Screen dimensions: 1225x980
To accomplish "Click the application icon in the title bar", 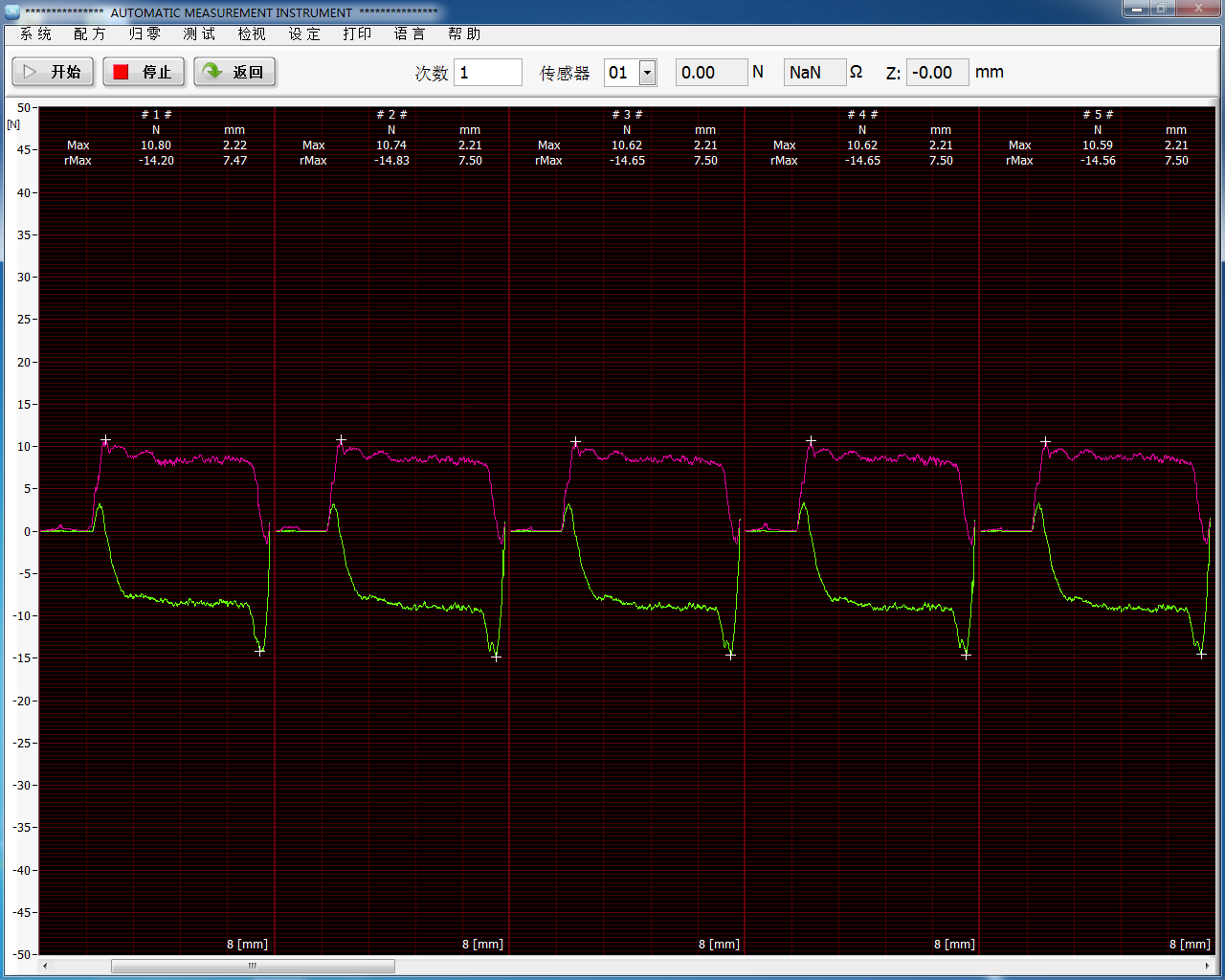I will tap(12, 12).
